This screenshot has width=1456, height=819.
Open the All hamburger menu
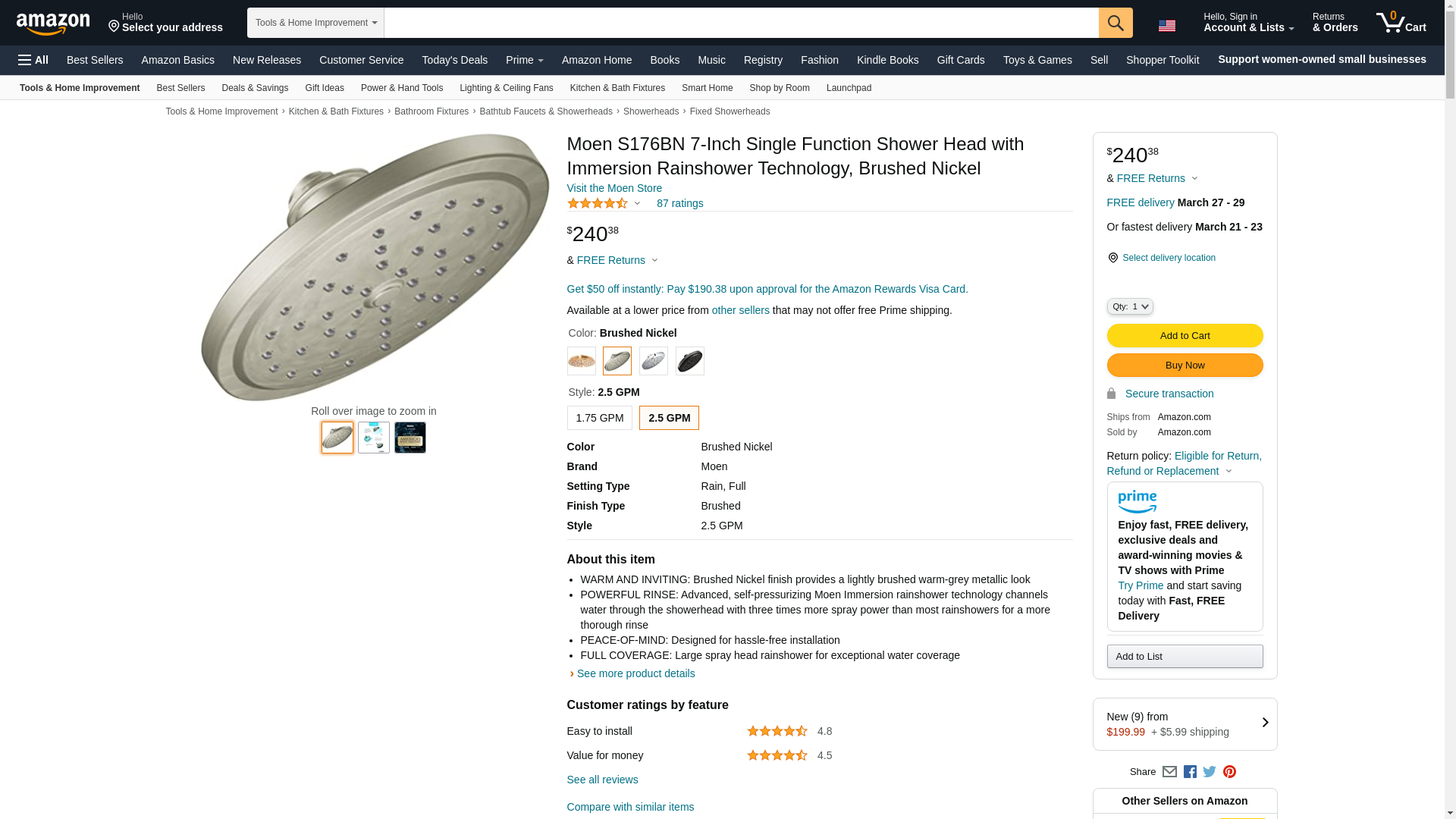point(33,60)
